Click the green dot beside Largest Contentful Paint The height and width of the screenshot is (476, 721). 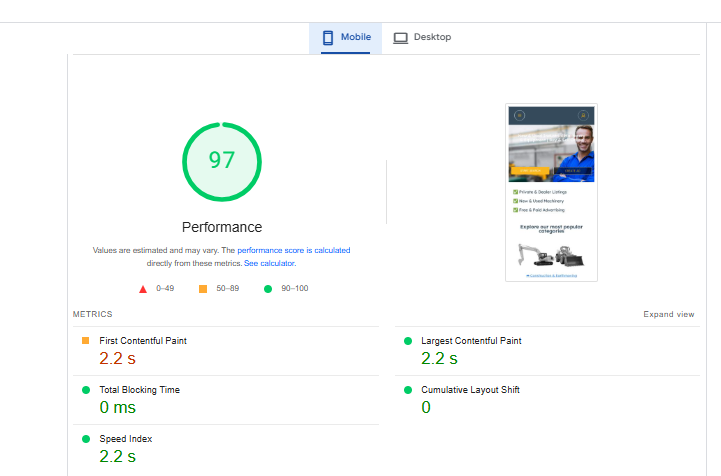coord(408,341)
